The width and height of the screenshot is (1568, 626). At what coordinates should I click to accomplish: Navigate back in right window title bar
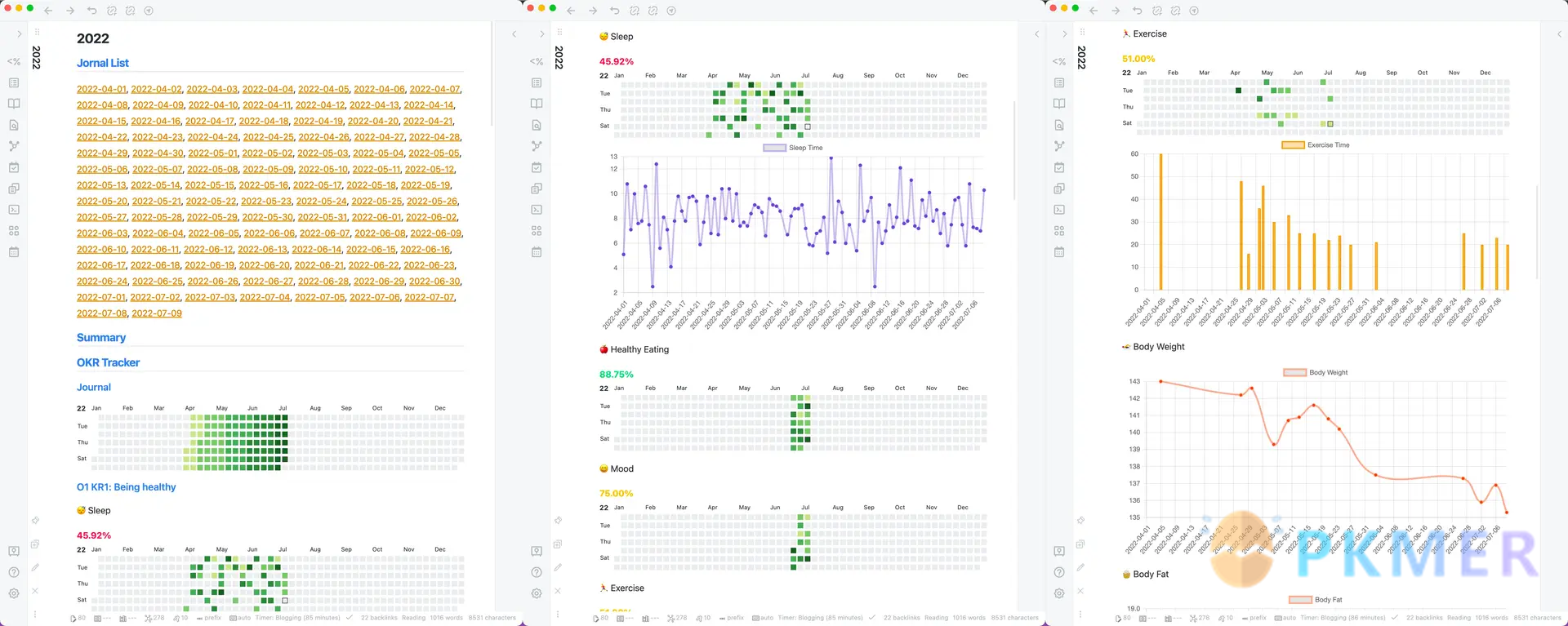point(1094,11)
